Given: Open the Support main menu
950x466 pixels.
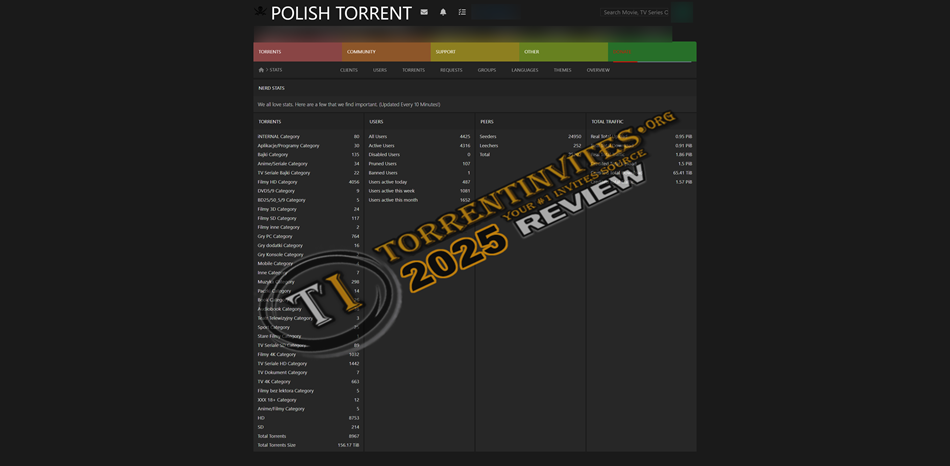Looking at the screenshot, I should (x=474, y=52).
